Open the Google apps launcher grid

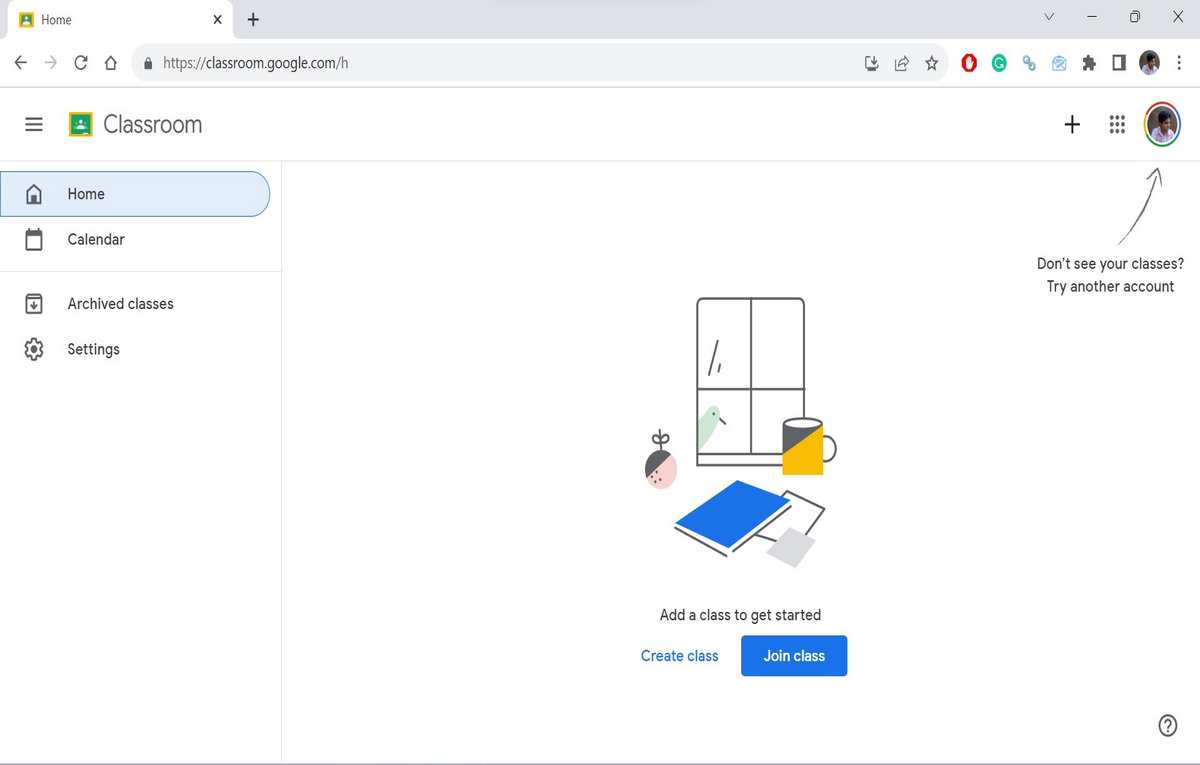[x=1117, y=124]
